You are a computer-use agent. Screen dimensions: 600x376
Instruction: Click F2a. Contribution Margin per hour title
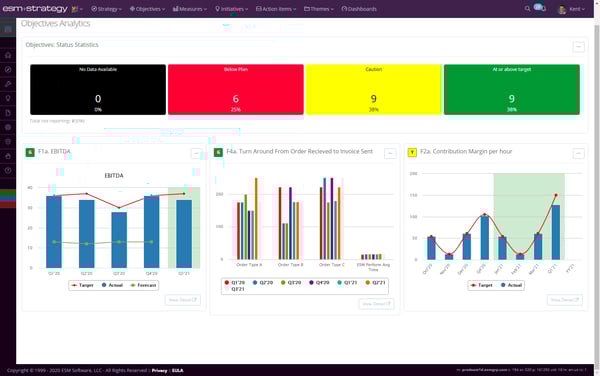(466, 151)
